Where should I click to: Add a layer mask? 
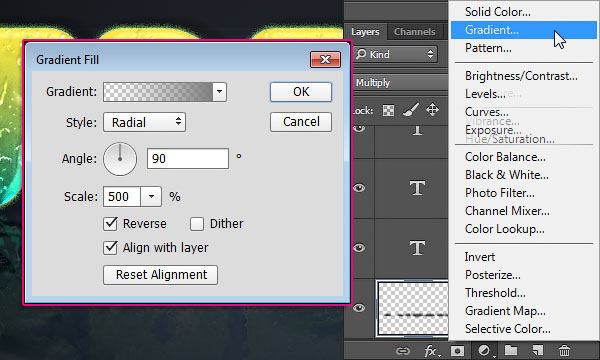(457, 350)
